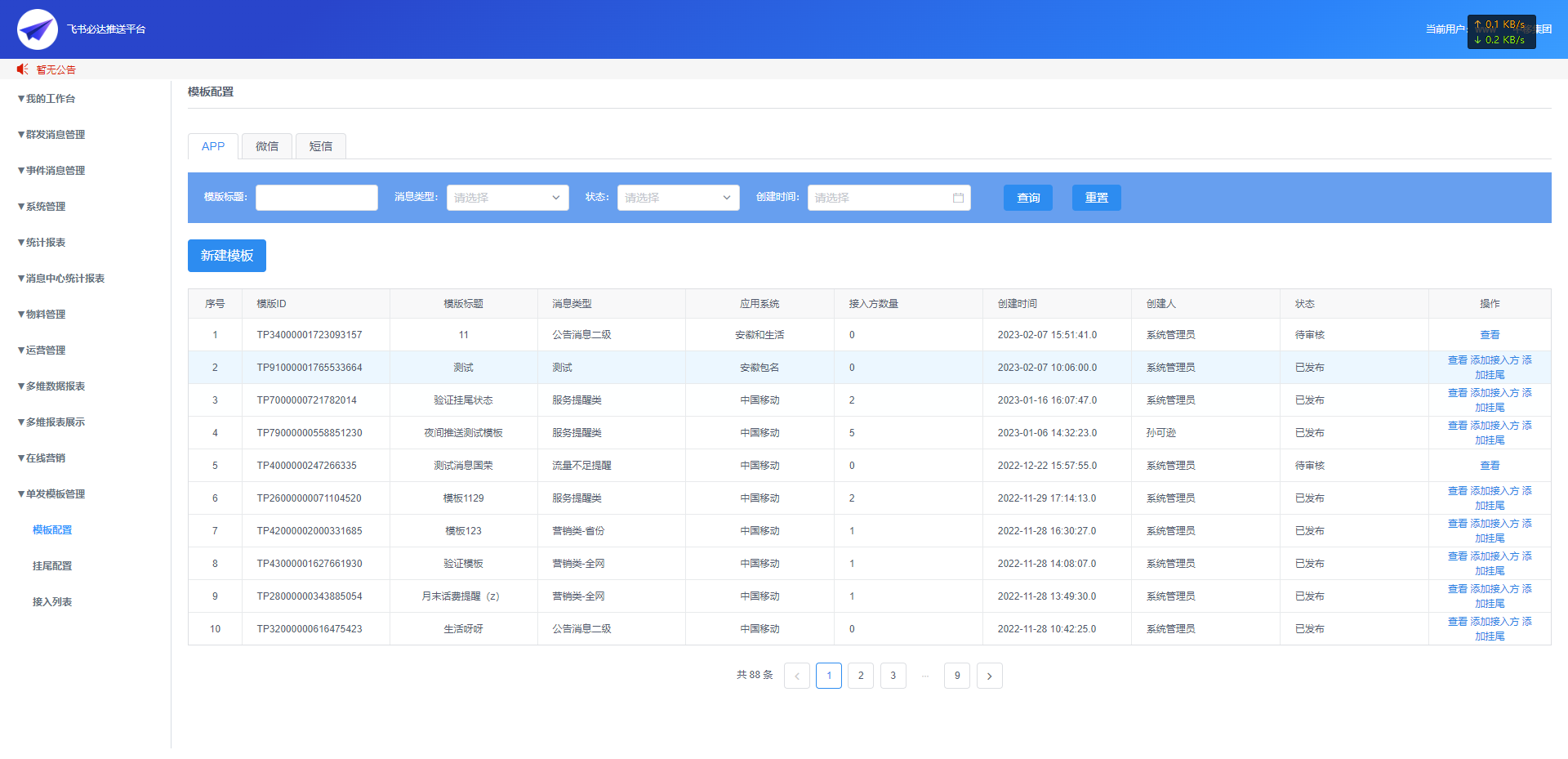The height and width of the screenshot is (759, 1568).
Task: Click template ID TP91000001765533664
Action: [x=310, y=368]
